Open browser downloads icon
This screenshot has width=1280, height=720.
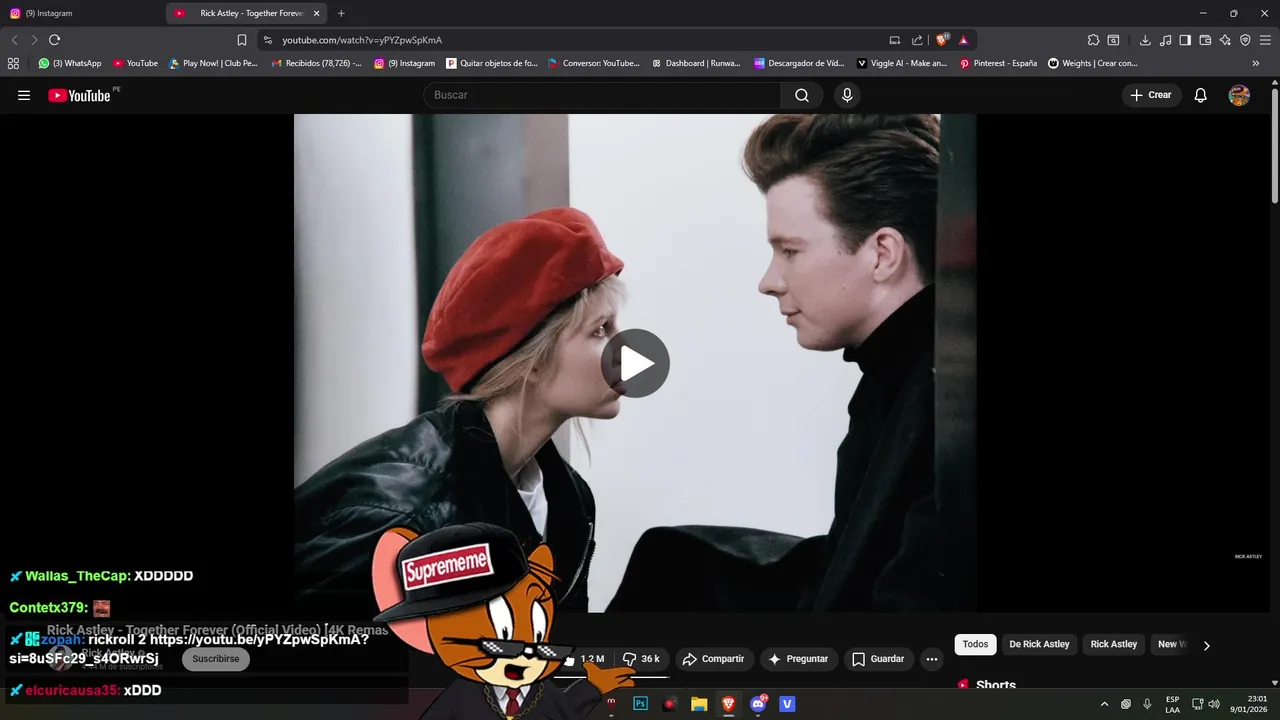click(x=1145, y=40)
